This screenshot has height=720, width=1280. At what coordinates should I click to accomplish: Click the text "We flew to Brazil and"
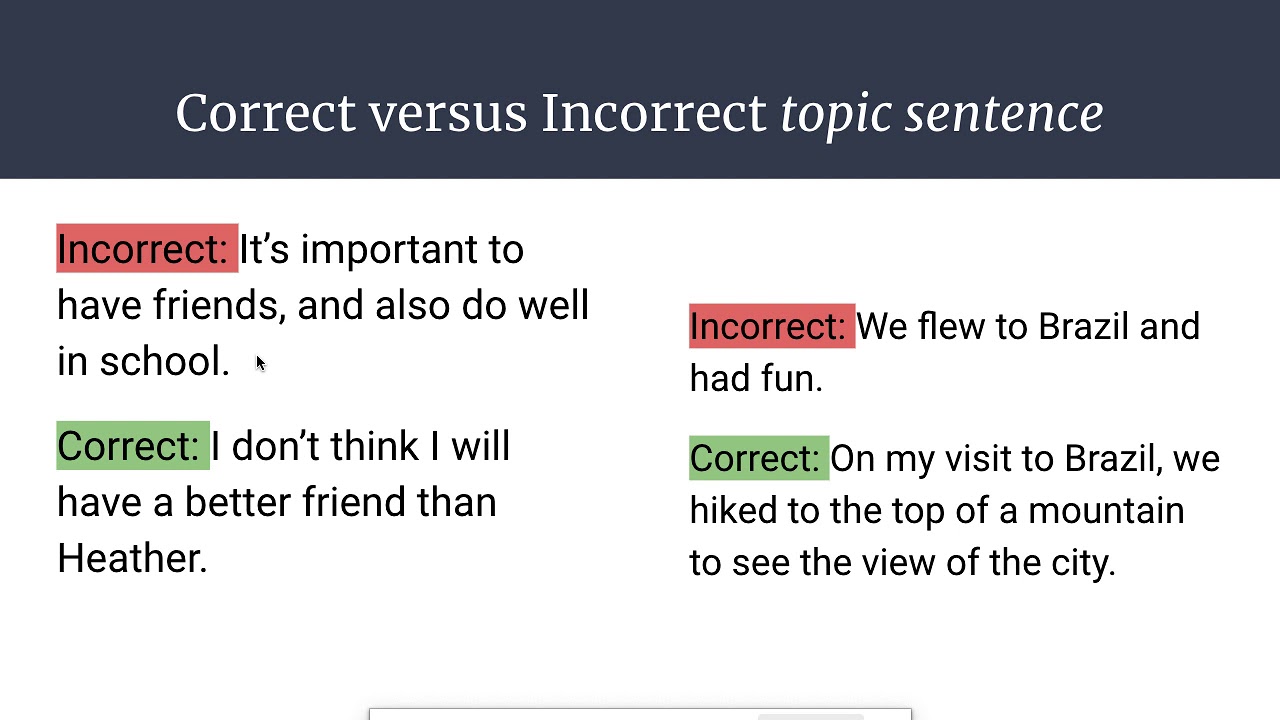click(1027, 327)
